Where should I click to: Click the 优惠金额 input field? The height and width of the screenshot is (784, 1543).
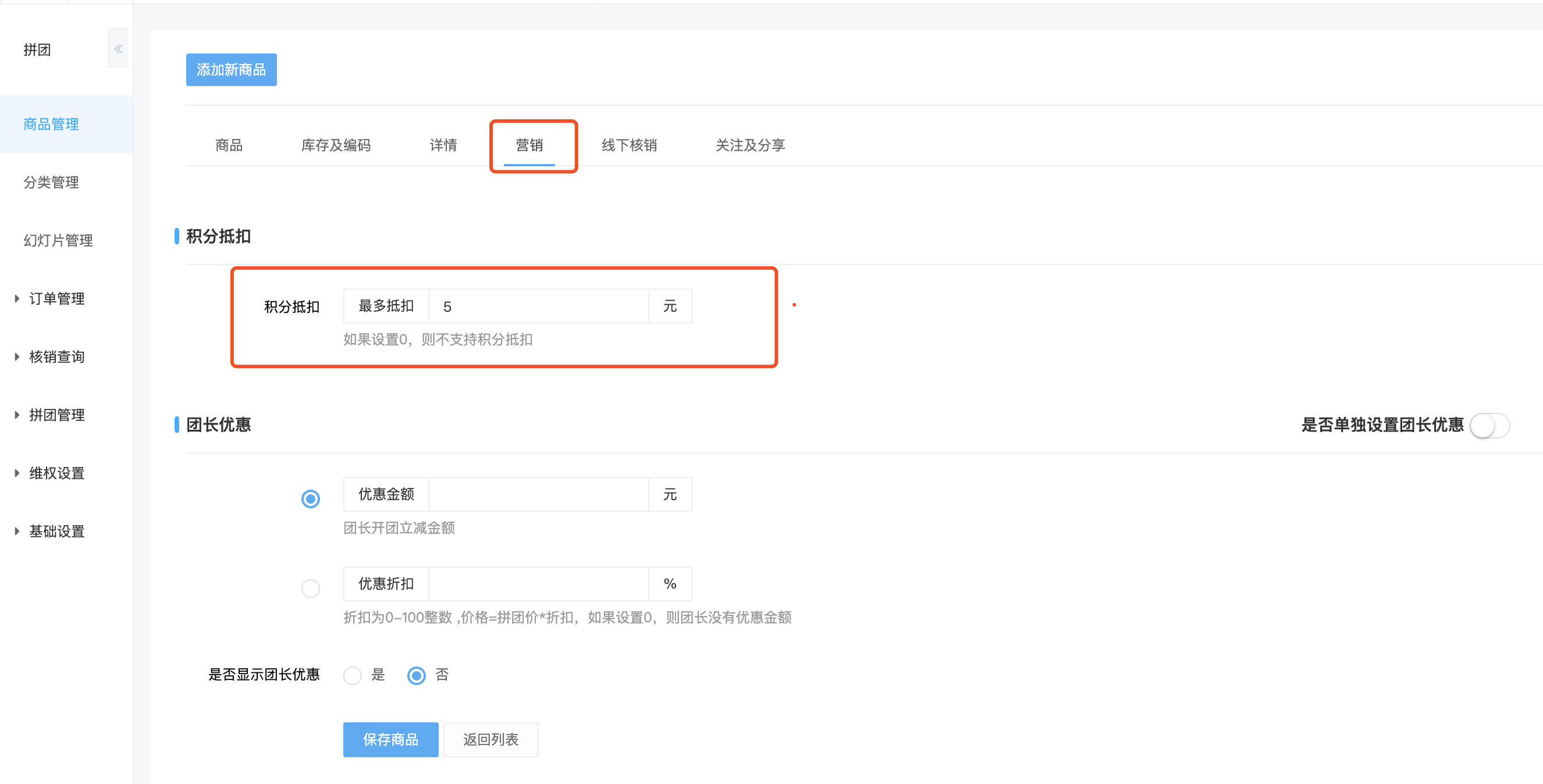coord(539,494)
